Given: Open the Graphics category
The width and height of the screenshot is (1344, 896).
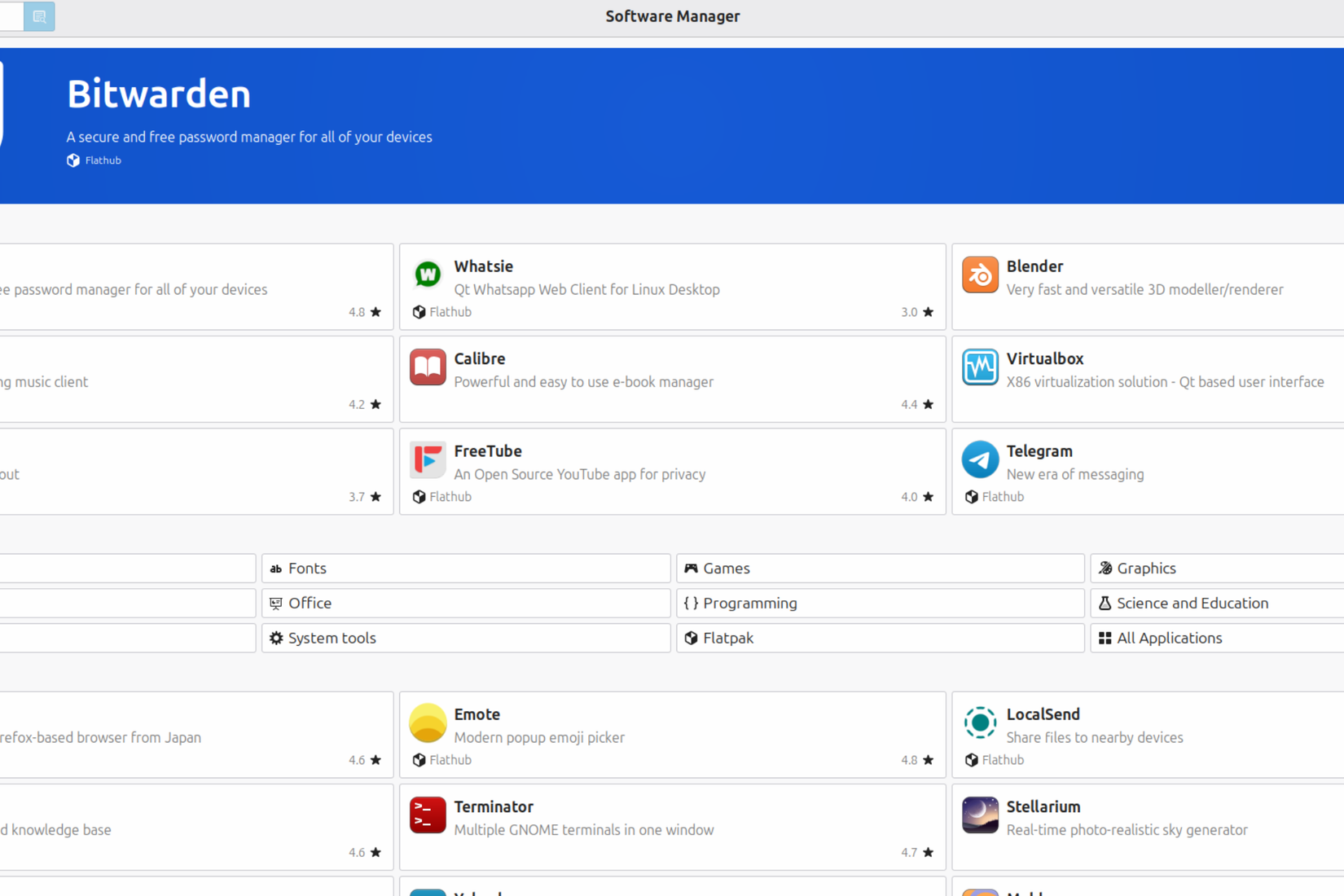Looking at the screenshot, I should pos(1217,569).
